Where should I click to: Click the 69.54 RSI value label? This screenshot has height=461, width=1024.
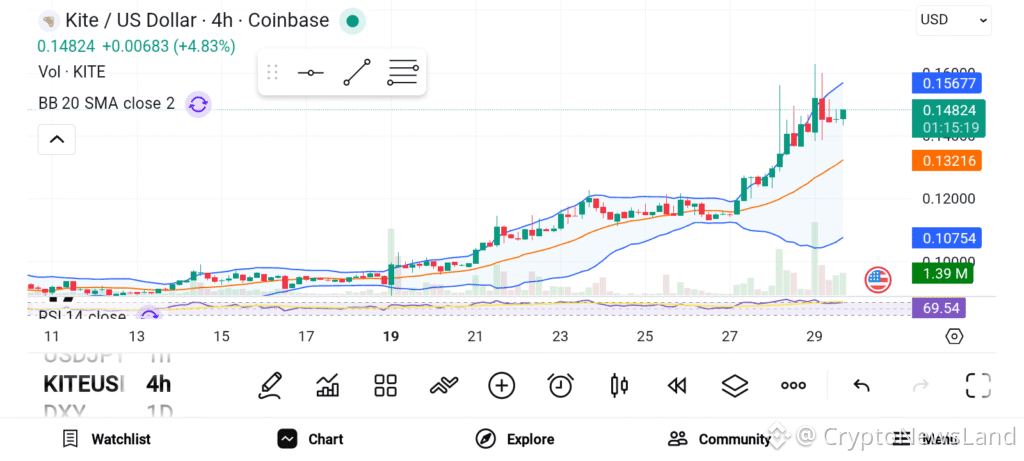940,308
